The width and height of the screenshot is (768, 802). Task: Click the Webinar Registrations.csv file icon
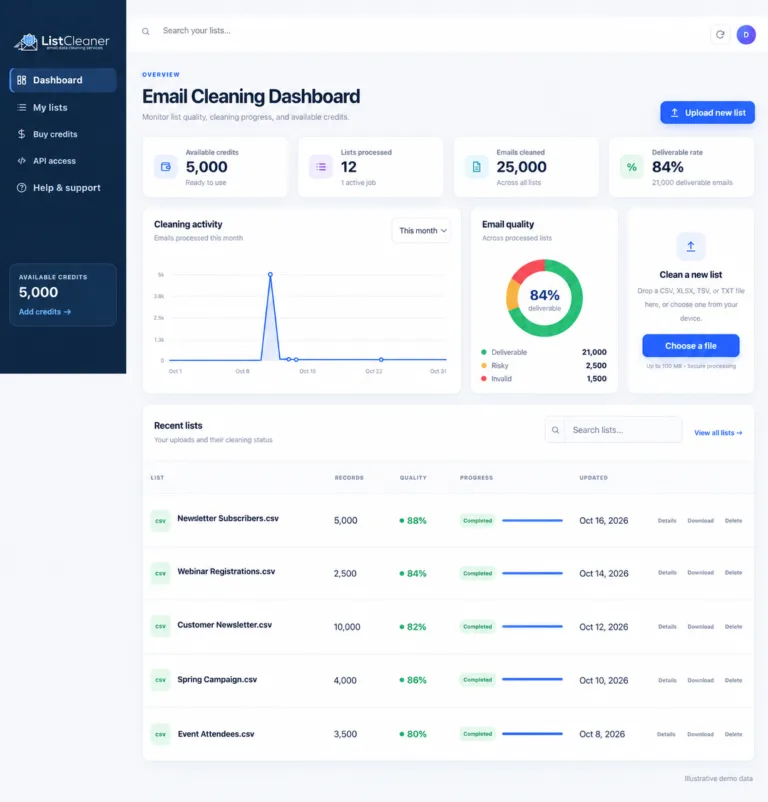[160, 573]
